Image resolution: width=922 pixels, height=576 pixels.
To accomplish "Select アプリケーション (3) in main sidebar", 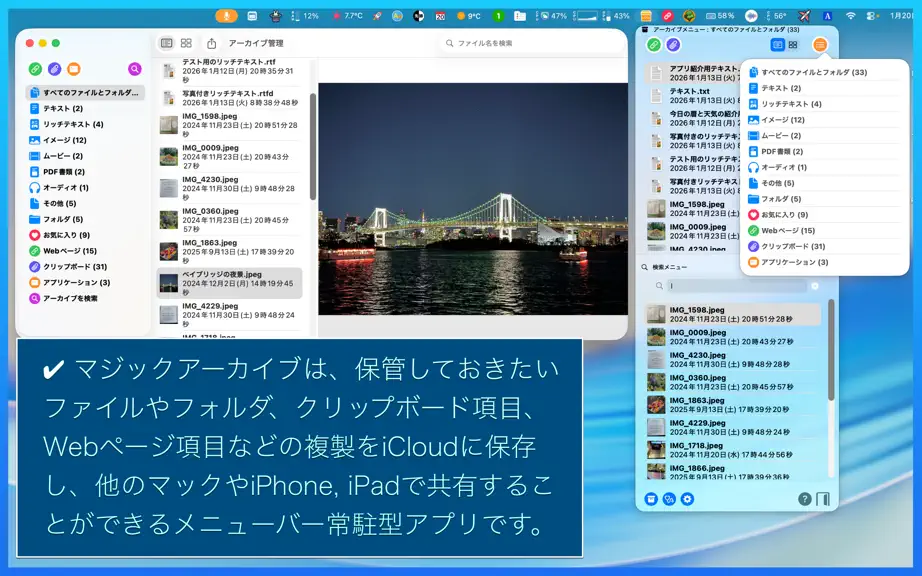I will coord(85,283).
